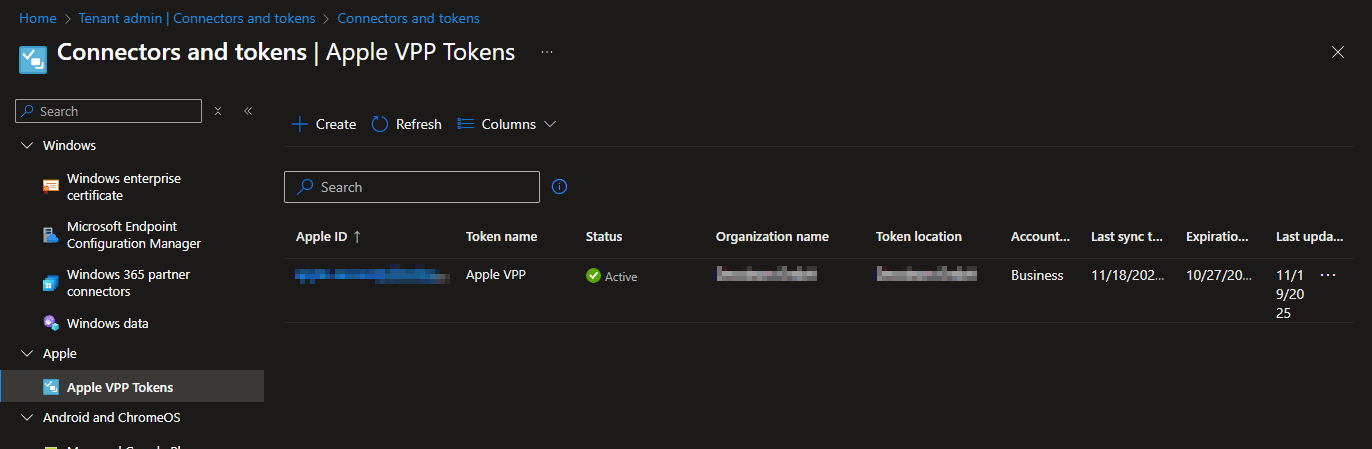
Task: Collapse the sidebar using double chevron
Action: 248,111
